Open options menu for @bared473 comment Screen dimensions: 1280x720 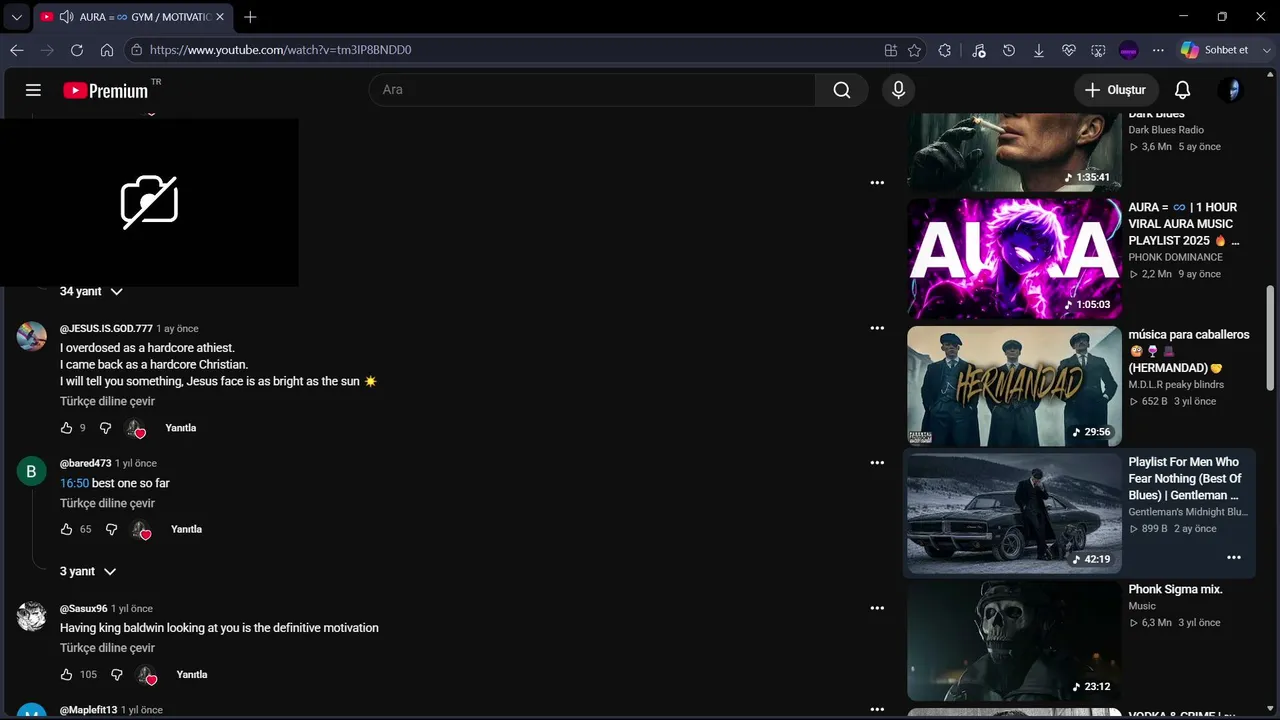[x=877, y=463]
